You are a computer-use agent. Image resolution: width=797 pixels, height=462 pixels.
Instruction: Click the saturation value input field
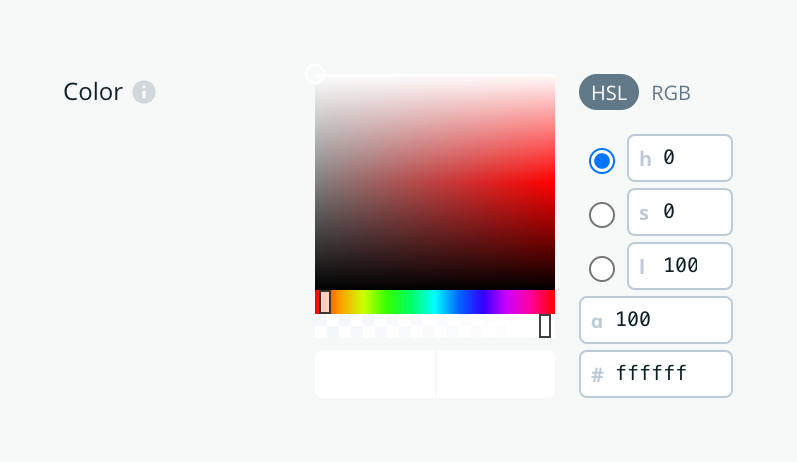[692, 212]
